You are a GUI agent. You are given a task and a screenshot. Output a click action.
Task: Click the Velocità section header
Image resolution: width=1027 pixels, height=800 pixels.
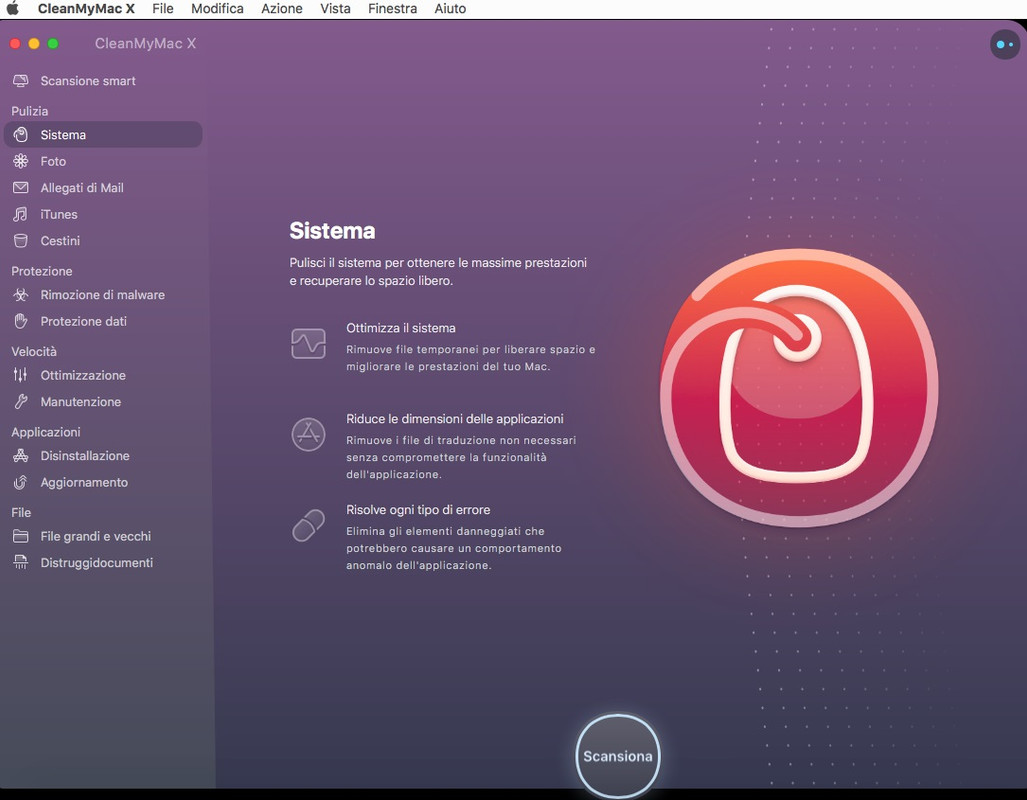point(33,351)
